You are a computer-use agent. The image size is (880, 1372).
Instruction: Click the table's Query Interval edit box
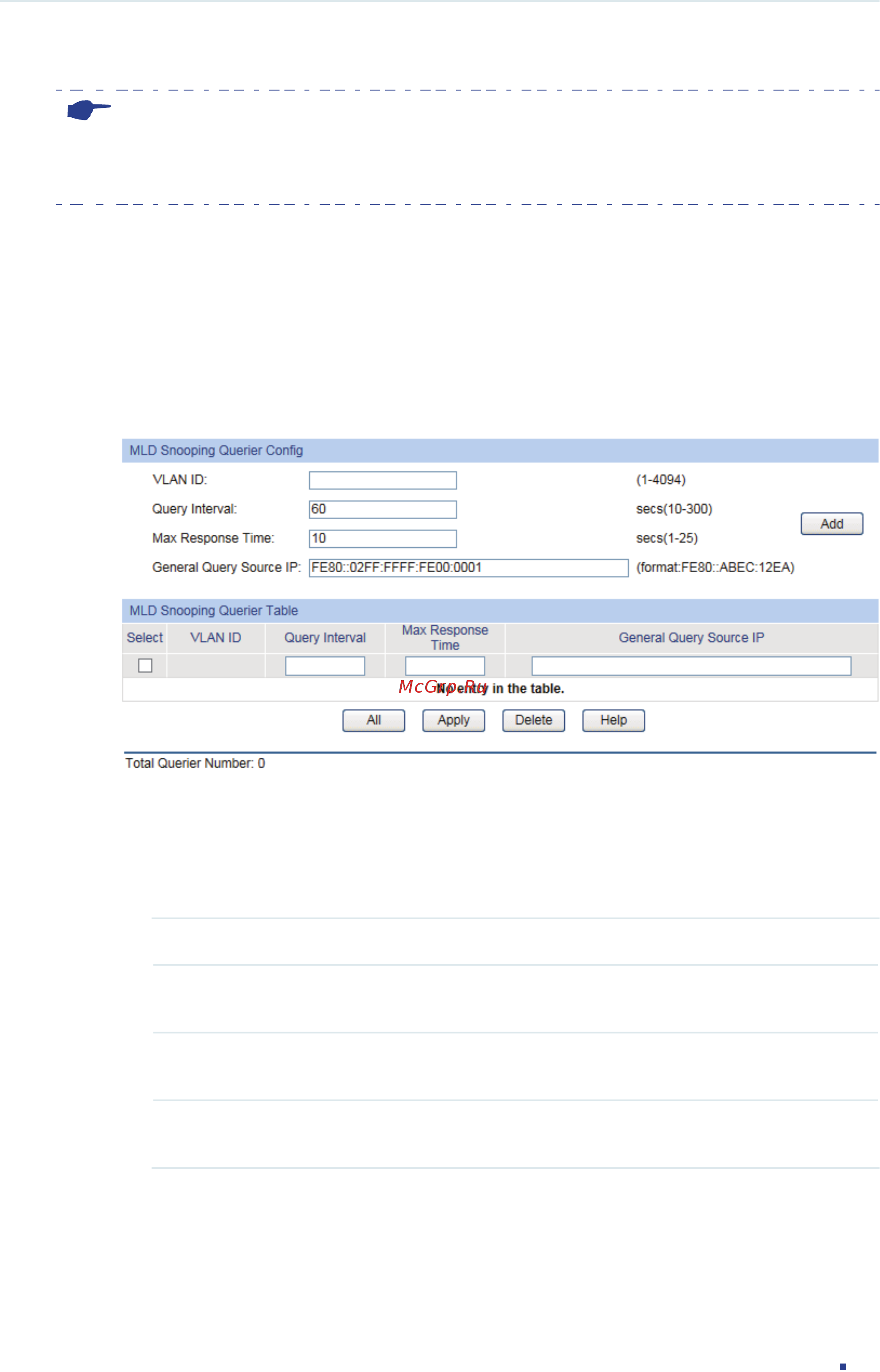[x=325, y=666]
